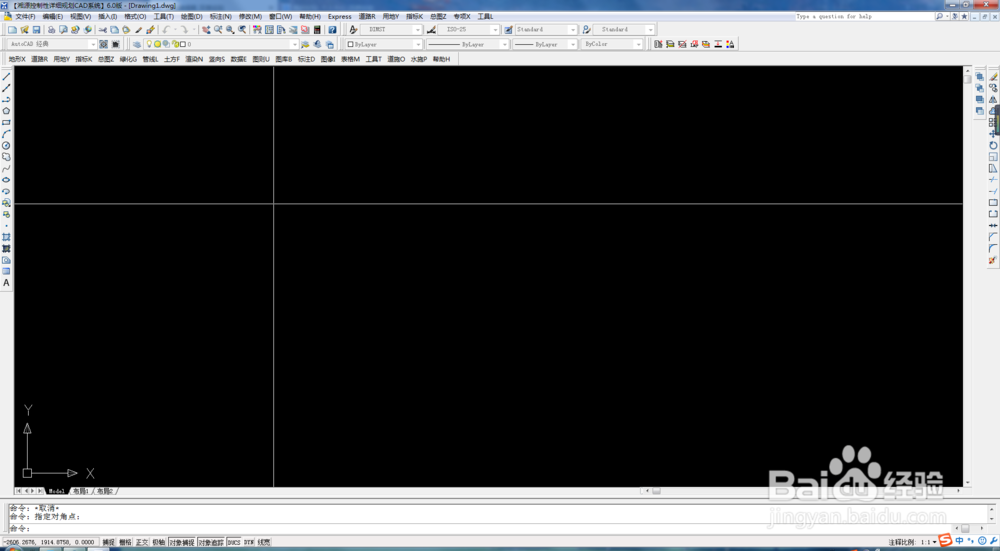
Task: Select the Spline curve tool
Action: (6, 168)
